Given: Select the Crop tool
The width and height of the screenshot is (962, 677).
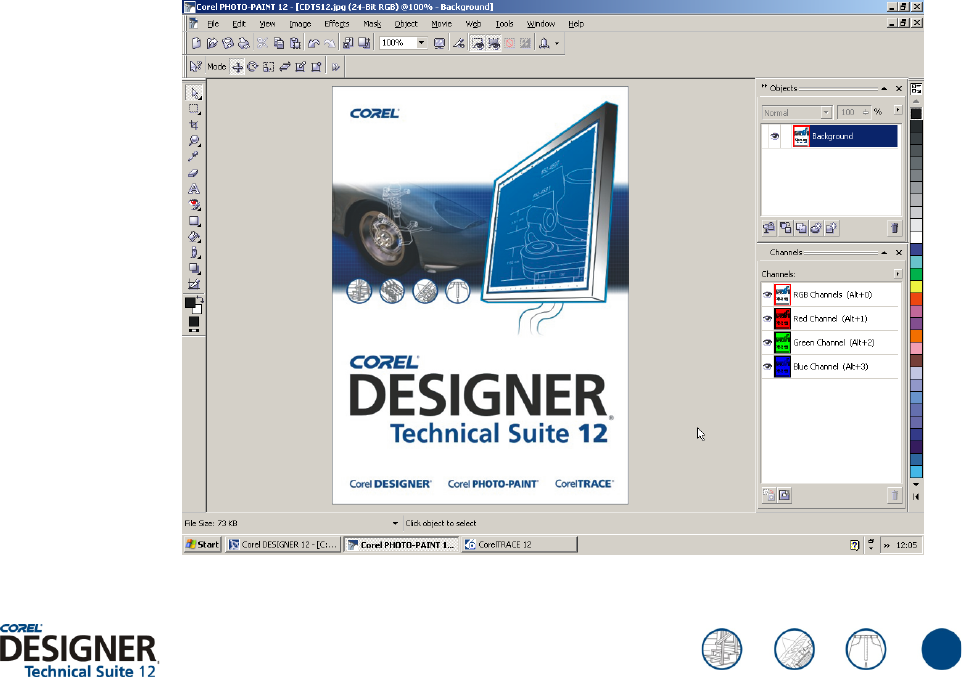Looking at the screenshot, I should click(x=194, y=125).
